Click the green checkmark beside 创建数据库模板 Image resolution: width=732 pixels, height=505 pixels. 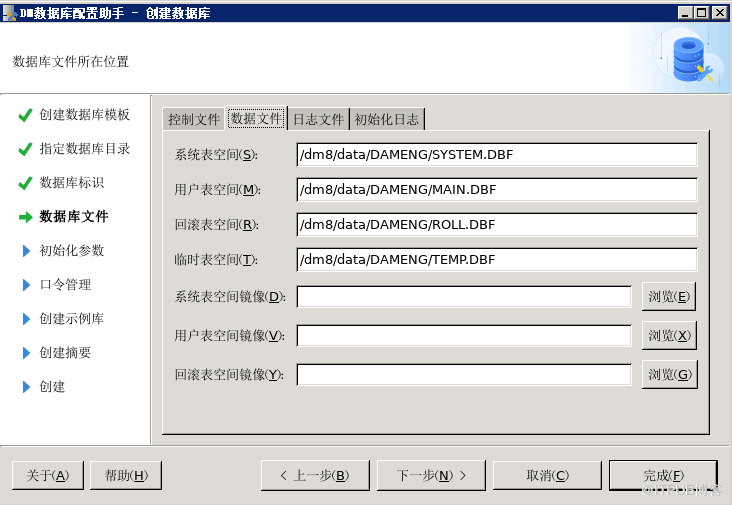tap(25, 115)
